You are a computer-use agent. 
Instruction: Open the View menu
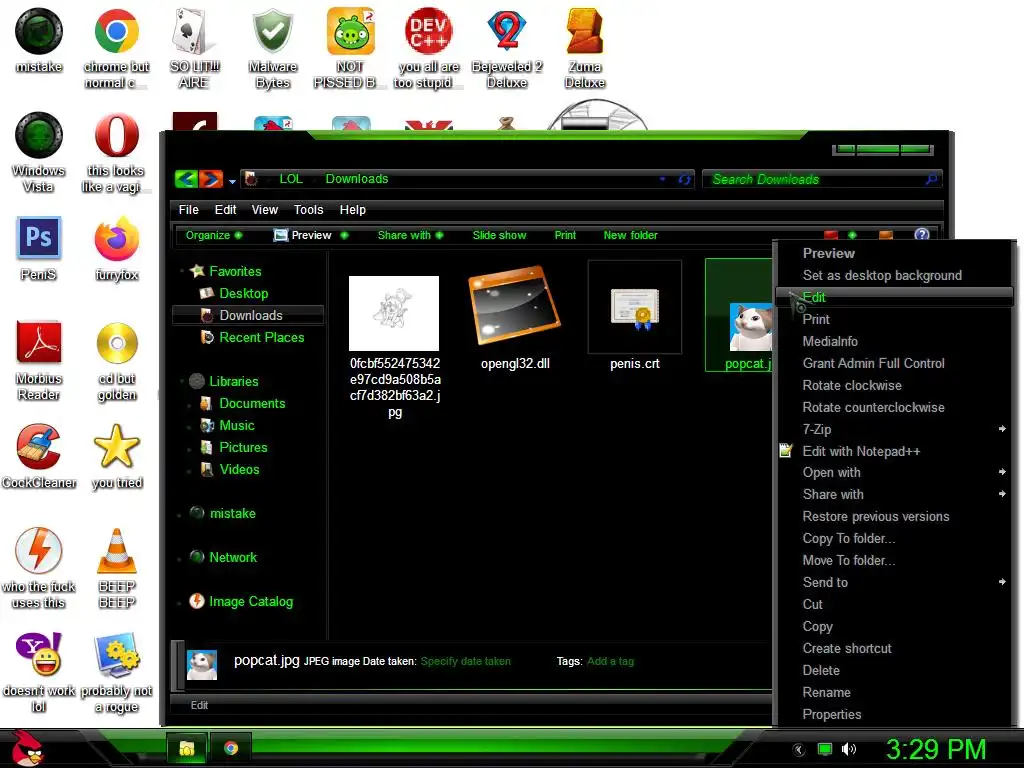[x=264, y=210]
